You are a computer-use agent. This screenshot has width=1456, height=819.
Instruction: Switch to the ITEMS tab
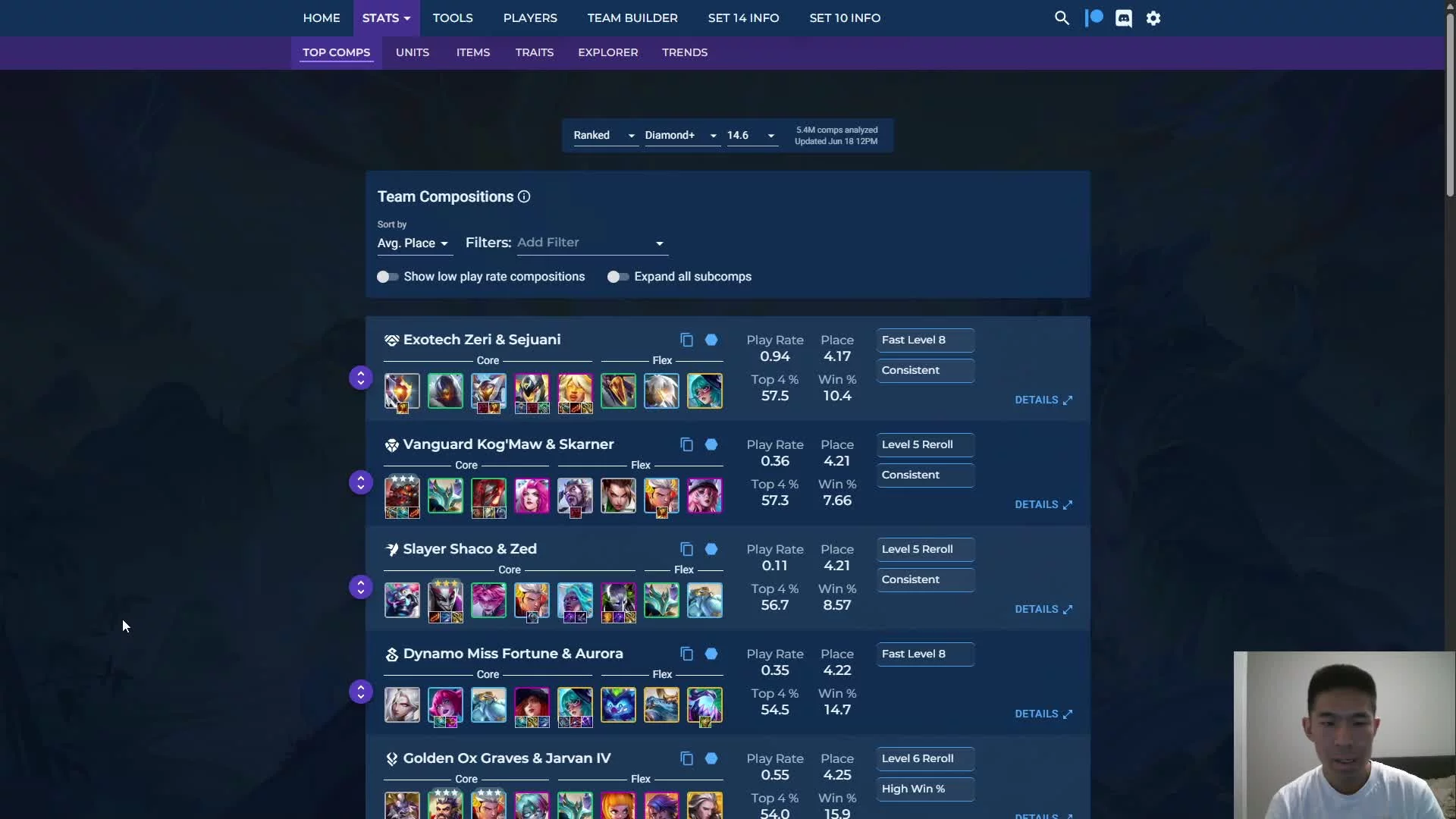(x=473, y=52)
